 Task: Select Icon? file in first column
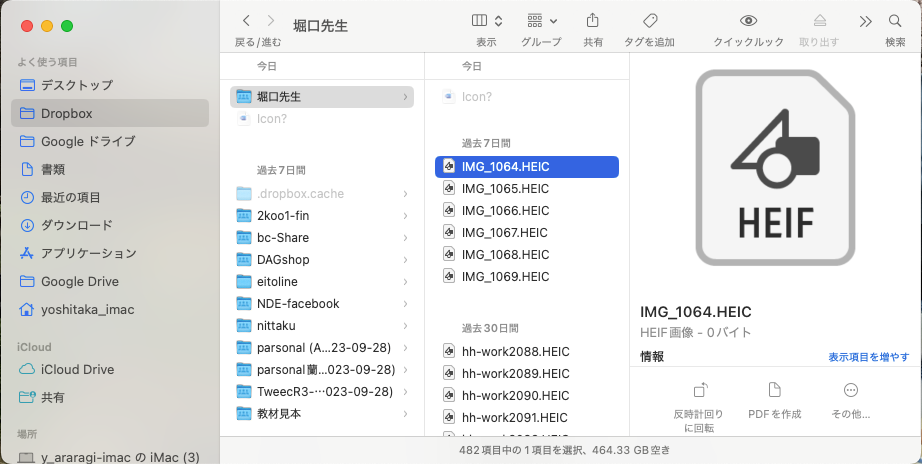(x=322, y=119)
